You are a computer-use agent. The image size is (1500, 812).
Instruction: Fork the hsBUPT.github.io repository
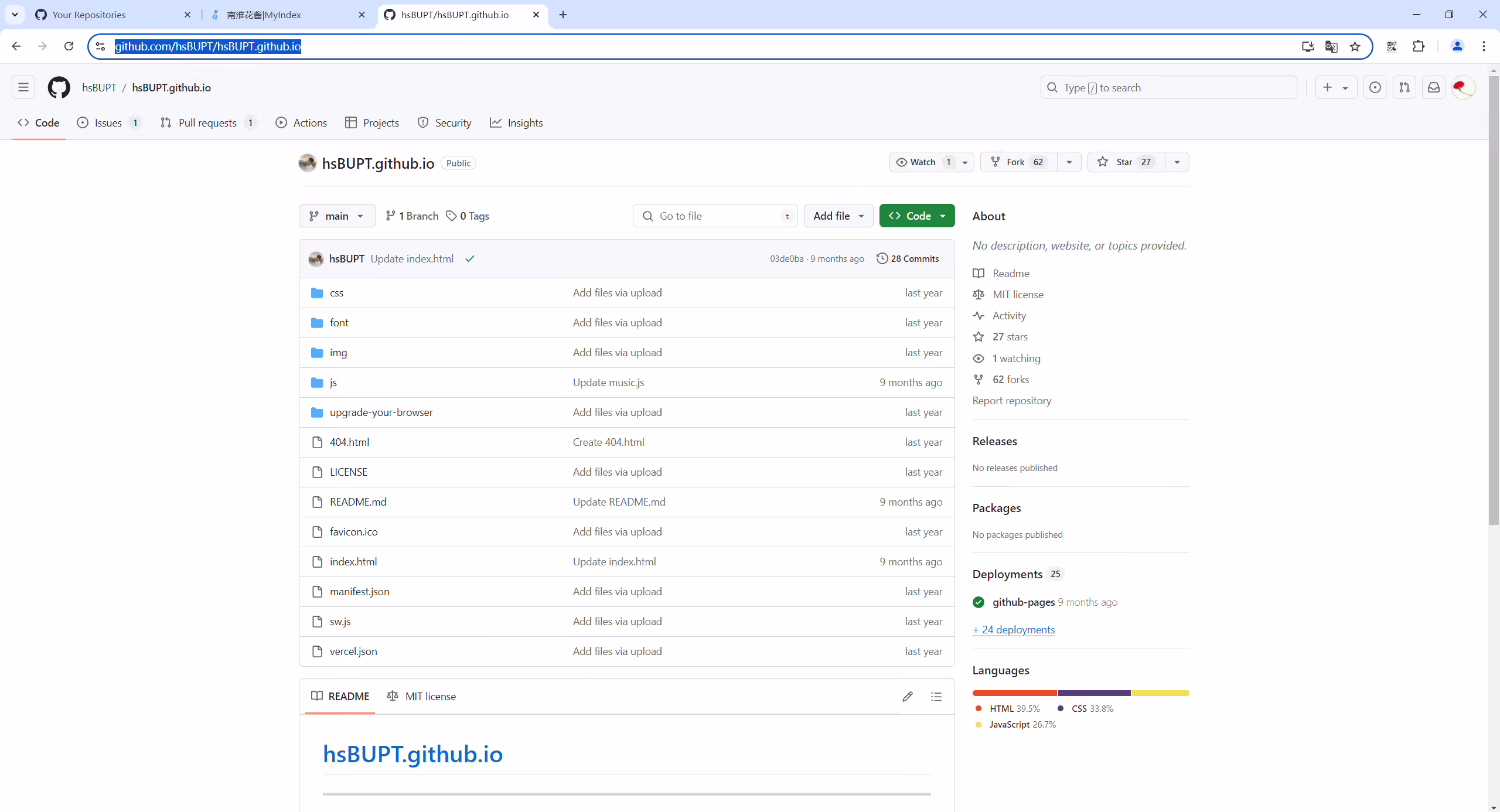pos(1019,162)
